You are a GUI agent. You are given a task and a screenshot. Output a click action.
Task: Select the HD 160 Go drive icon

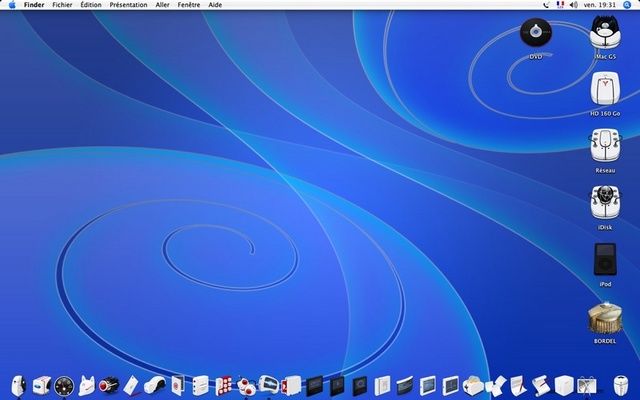(605, 89)
